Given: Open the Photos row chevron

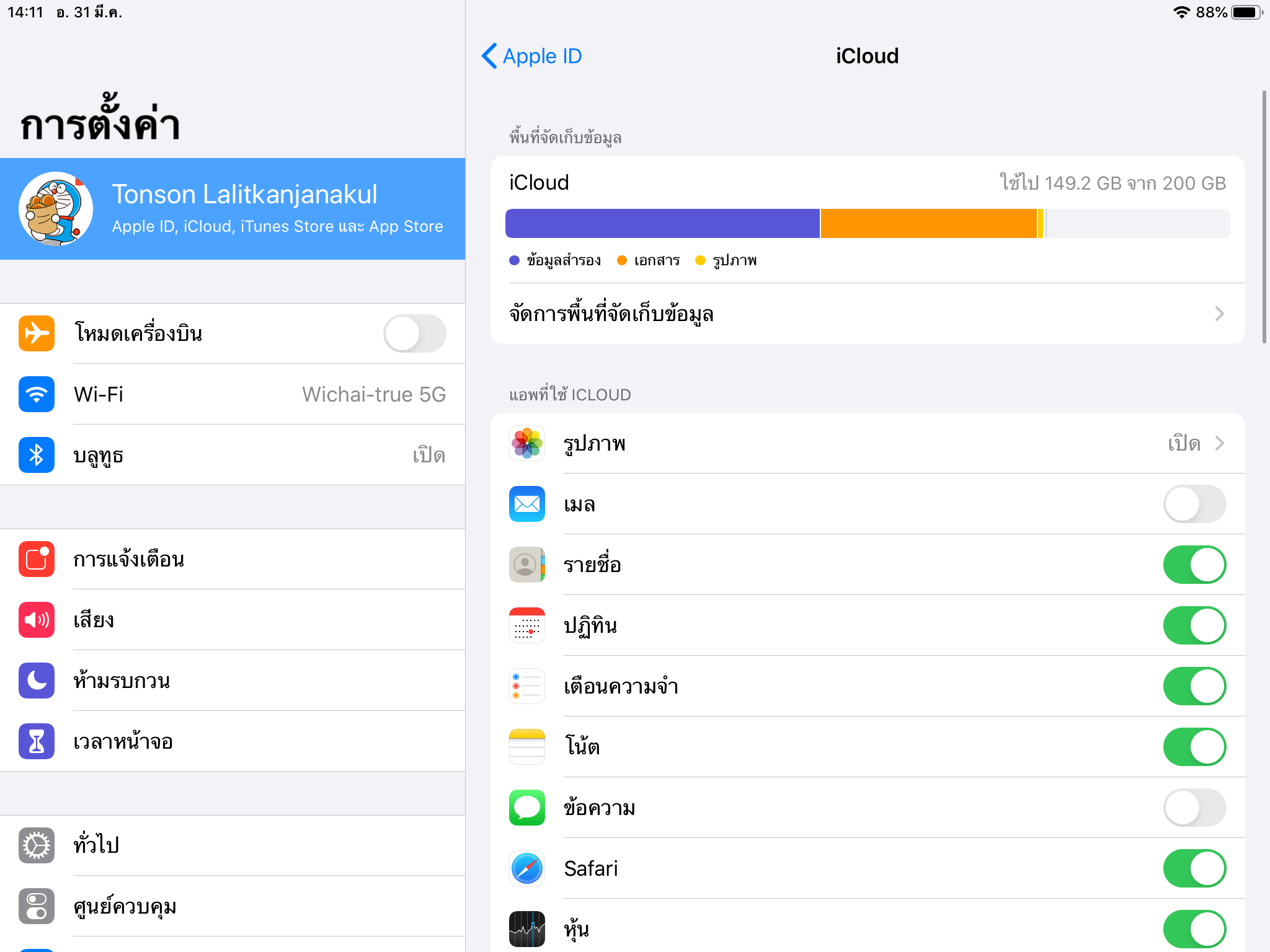Looking at the screenshot, I should point(1219,443).
